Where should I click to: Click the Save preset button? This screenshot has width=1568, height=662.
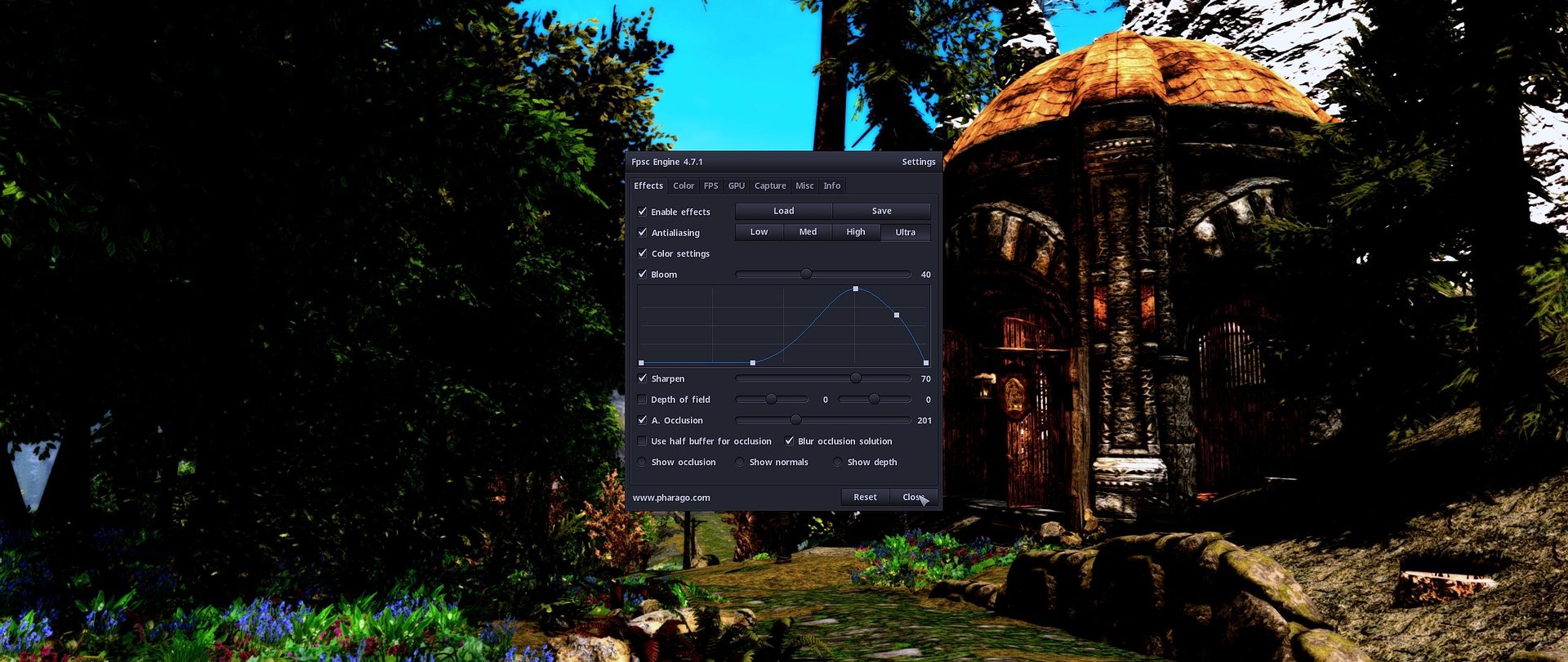[x=881, y=211]
